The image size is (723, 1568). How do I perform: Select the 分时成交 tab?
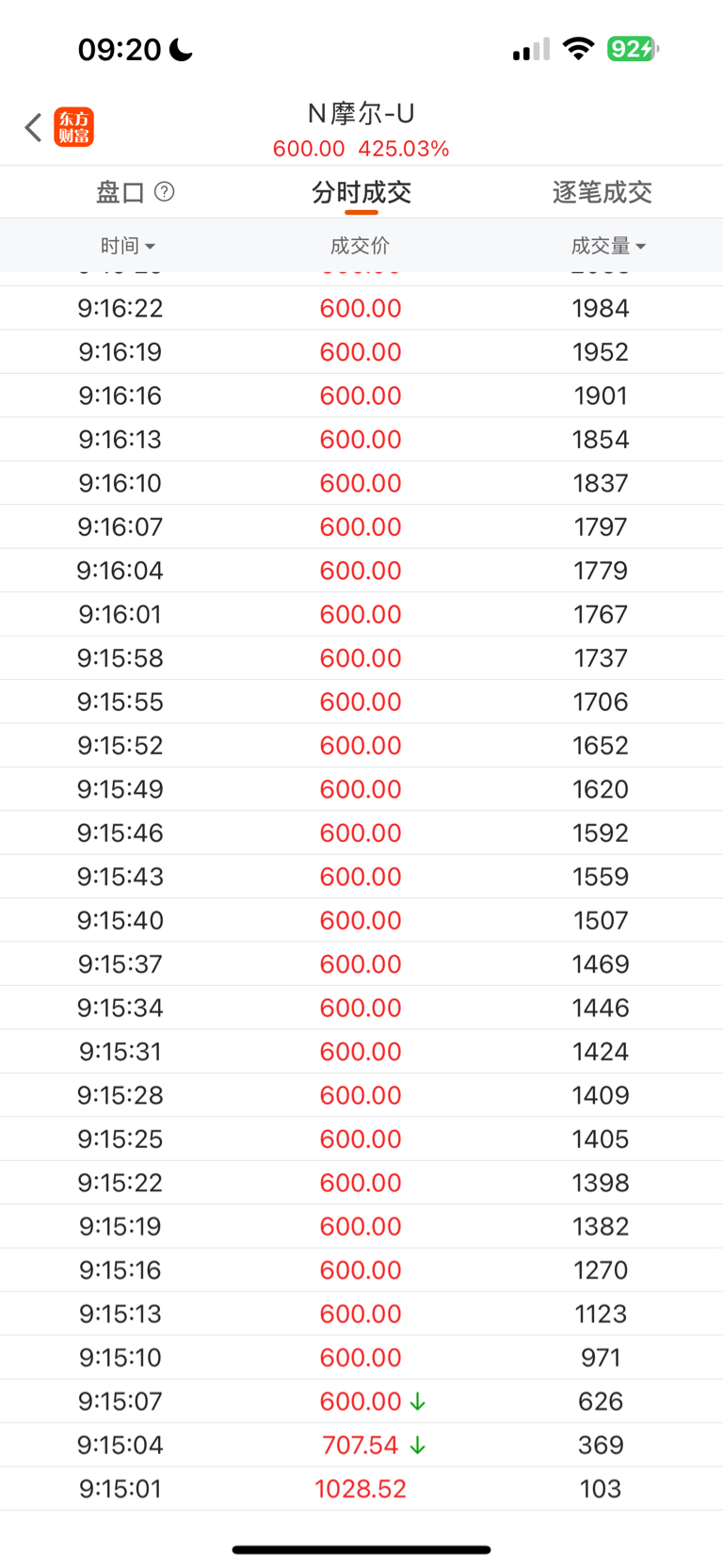point(361,193)
